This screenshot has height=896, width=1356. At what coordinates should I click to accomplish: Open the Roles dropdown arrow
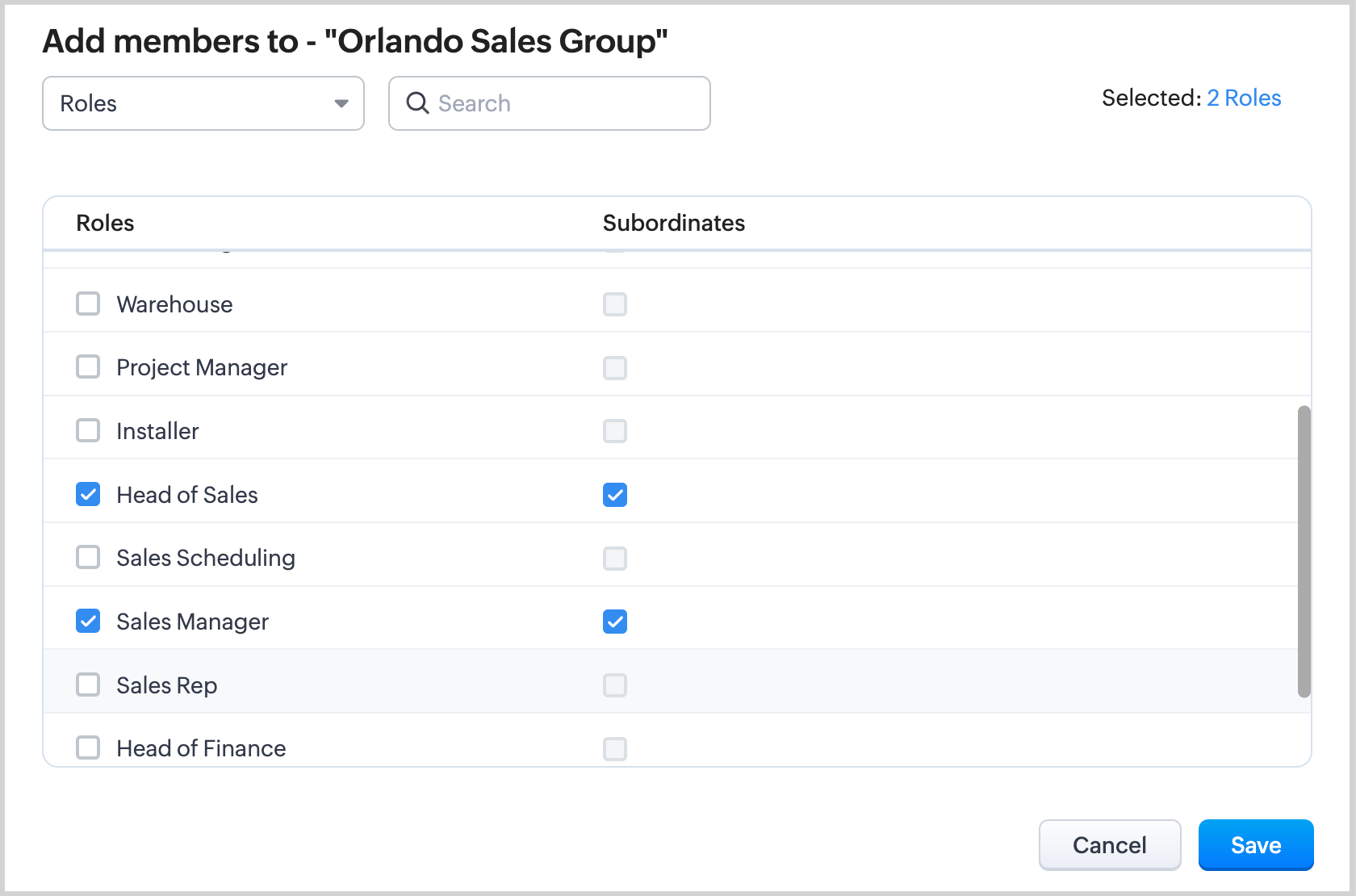tap(341, 103)
